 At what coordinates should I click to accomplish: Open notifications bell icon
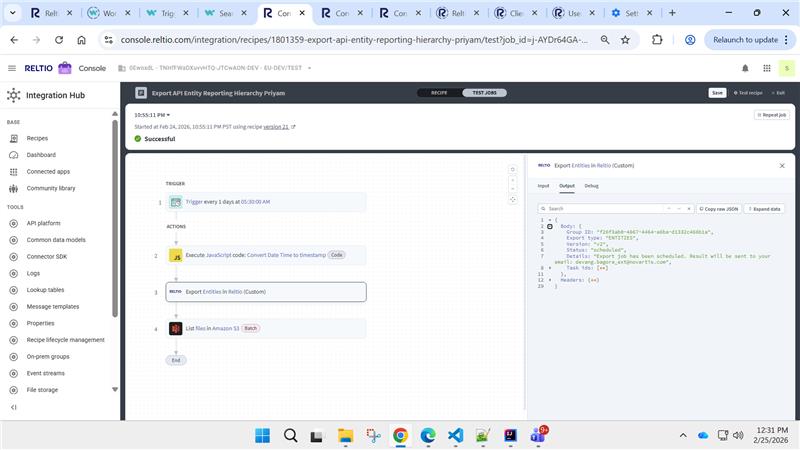click(x=745, y=68)
